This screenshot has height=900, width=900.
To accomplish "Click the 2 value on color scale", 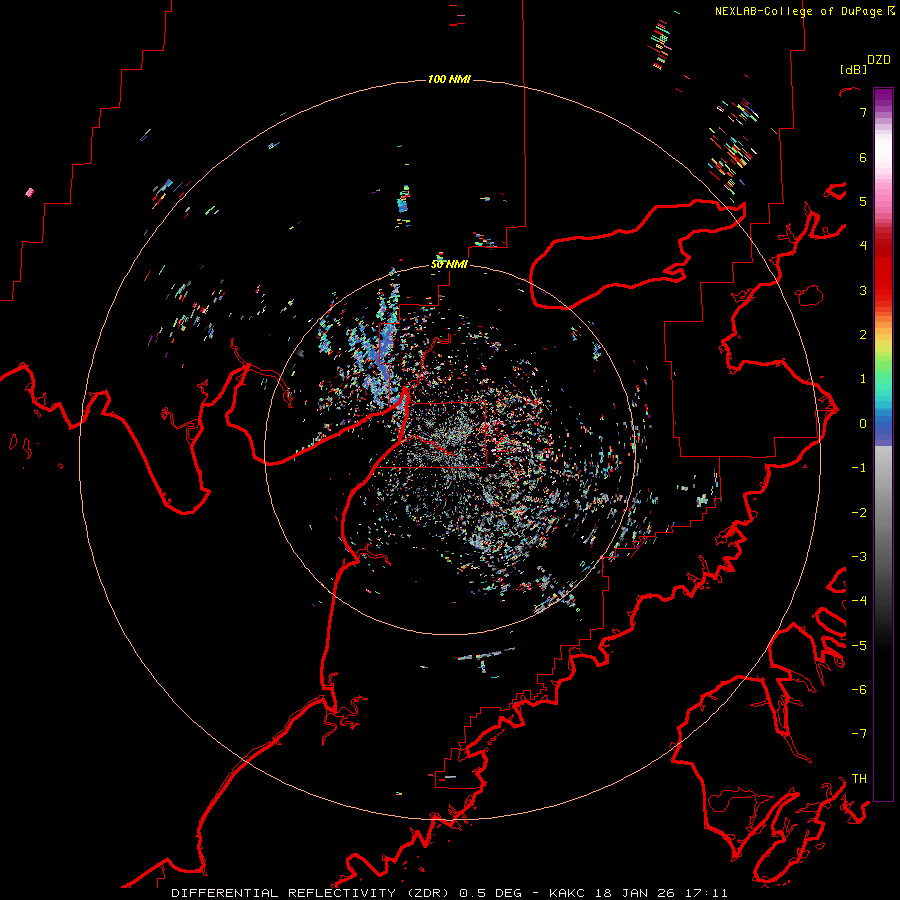I will coord(863,335).
